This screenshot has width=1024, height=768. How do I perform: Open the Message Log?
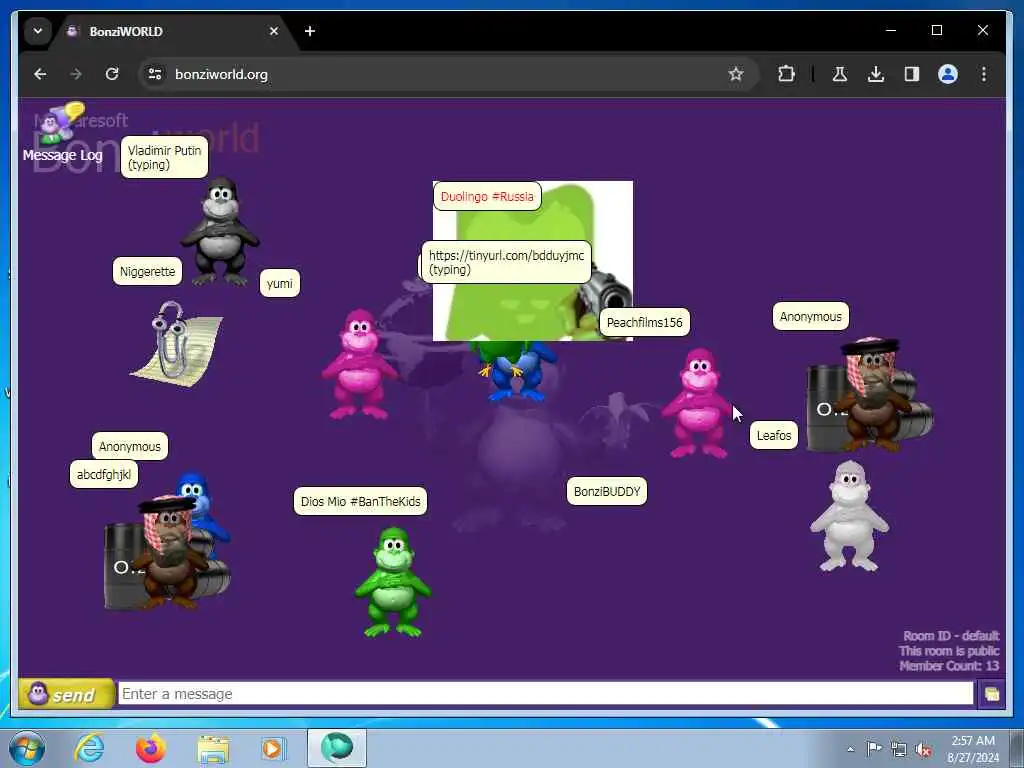coord(62,133)
